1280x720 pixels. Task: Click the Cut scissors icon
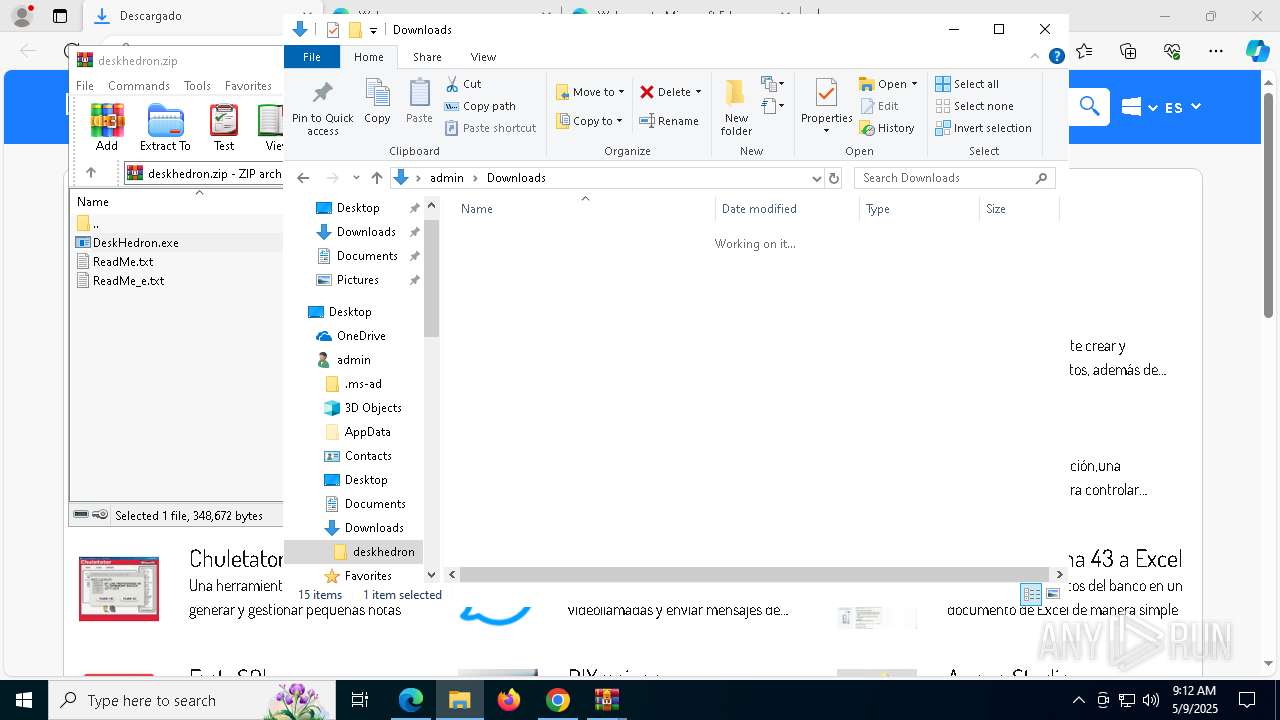(452, 84)
